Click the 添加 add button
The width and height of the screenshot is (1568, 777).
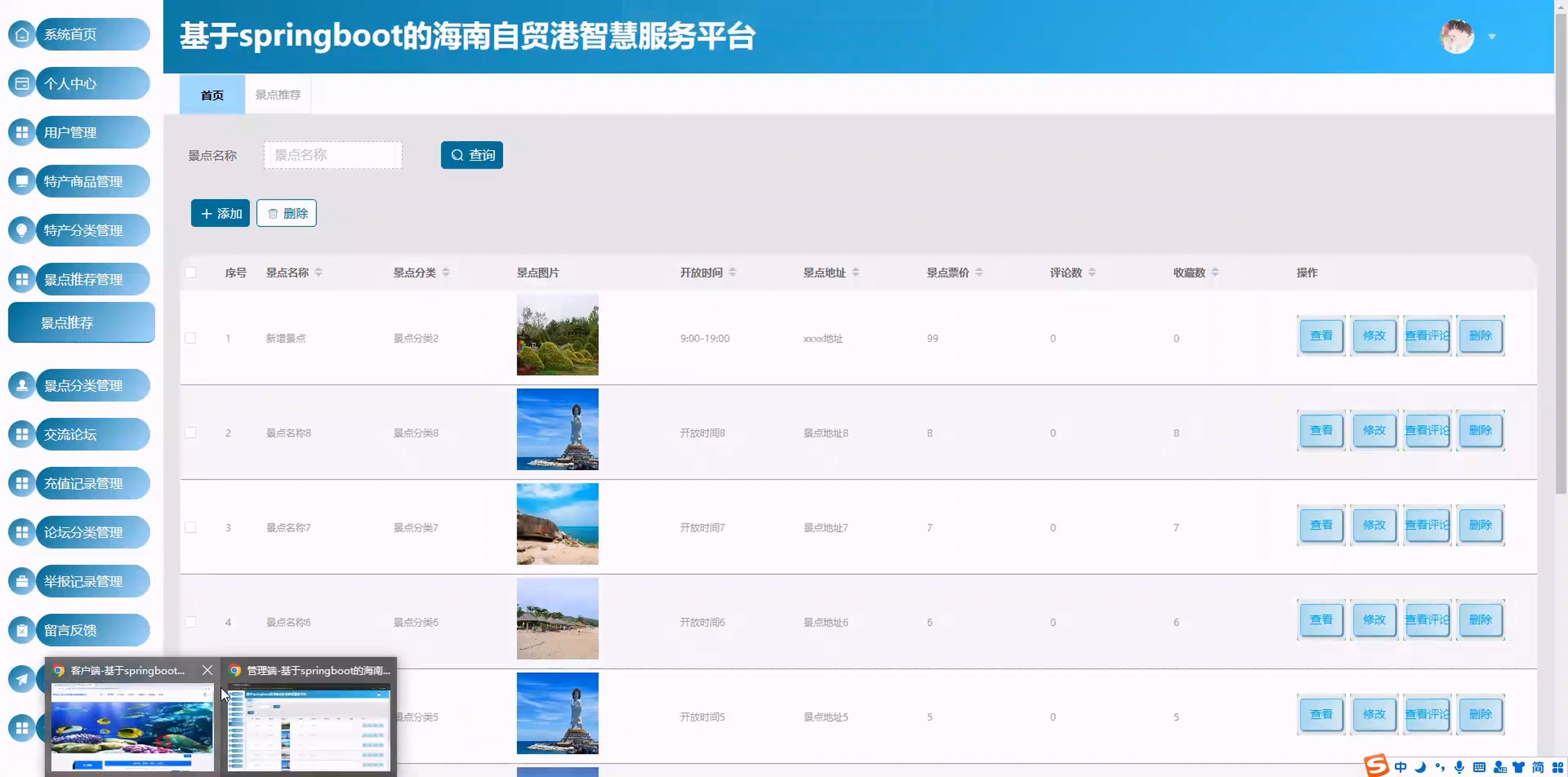point(220,214)
